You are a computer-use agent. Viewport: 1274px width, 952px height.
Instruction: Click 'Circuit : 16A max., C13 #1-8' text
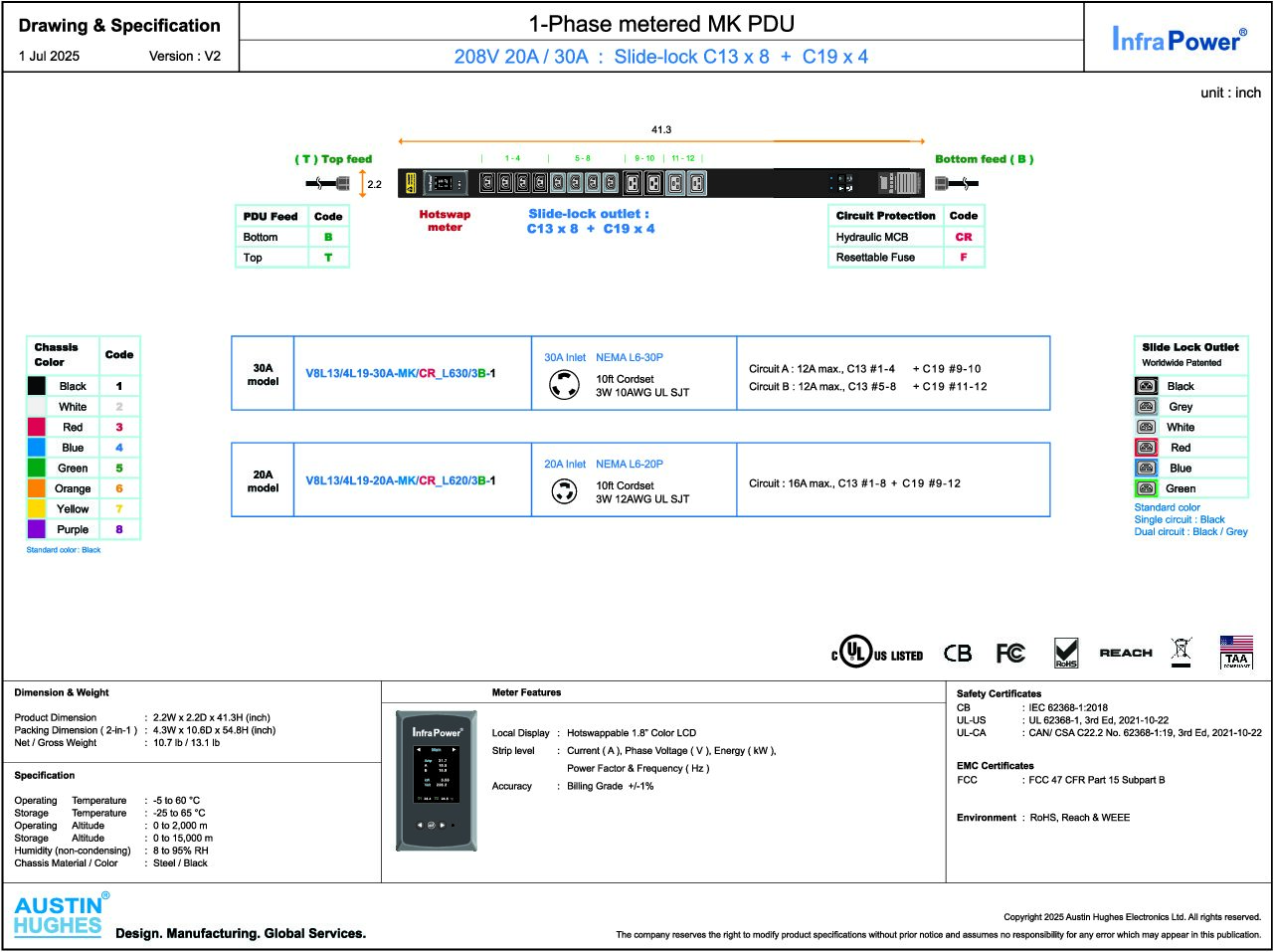(817, 483)
